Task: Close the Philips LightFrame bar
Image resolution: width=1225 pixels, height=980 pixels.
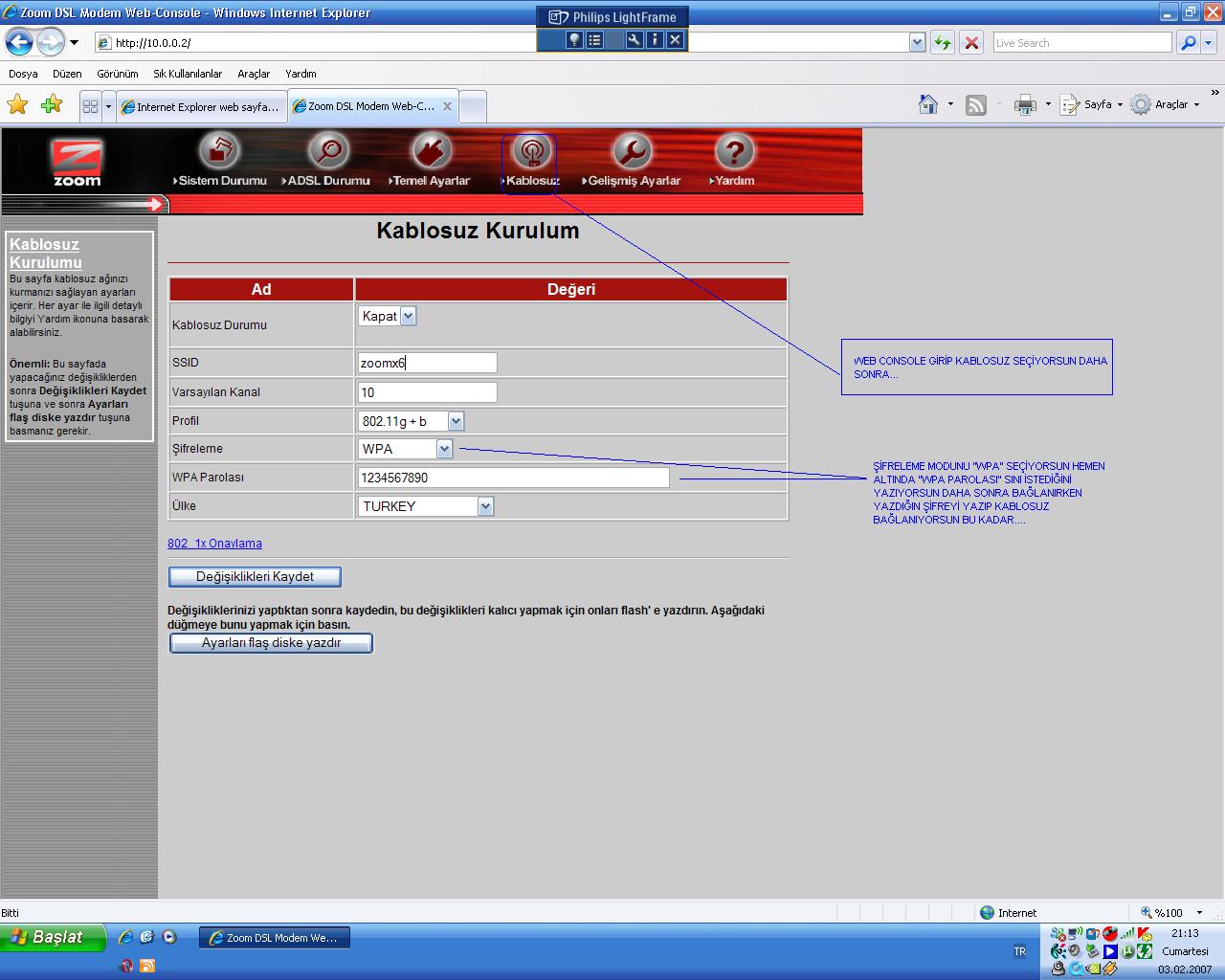Action: coord(675,39)
